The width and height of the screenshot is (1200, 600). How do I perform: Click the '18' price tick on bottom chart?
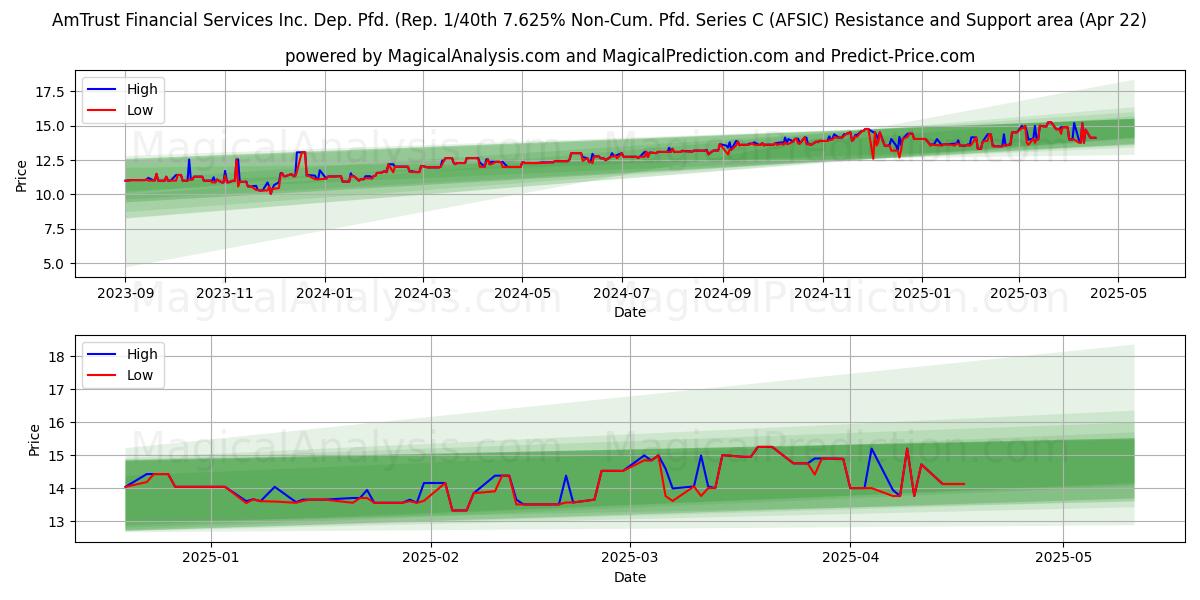click(58, 357)
